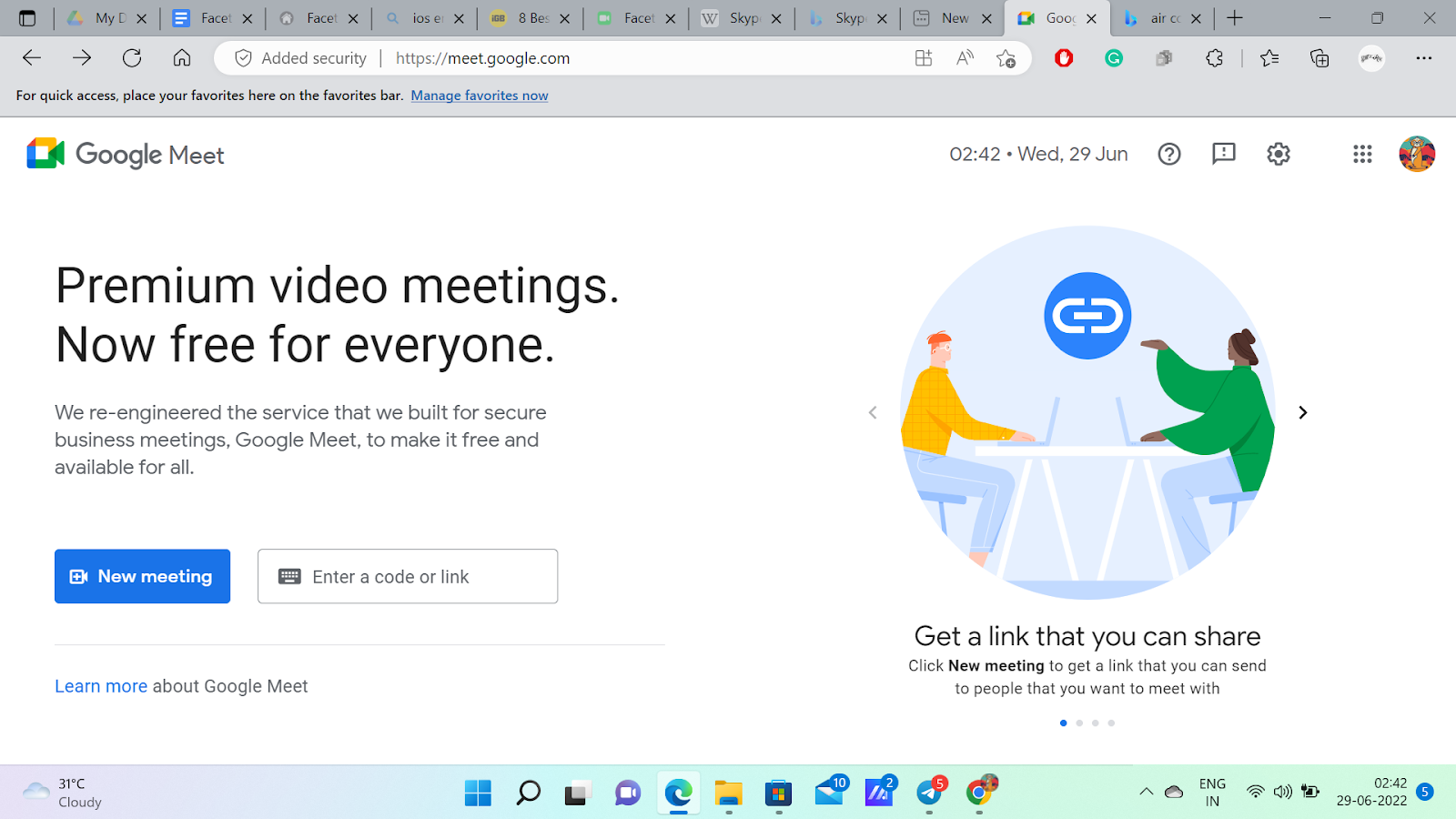Click the 'Enter a code or link' field
1456x819 pixels.
point(408,576)
